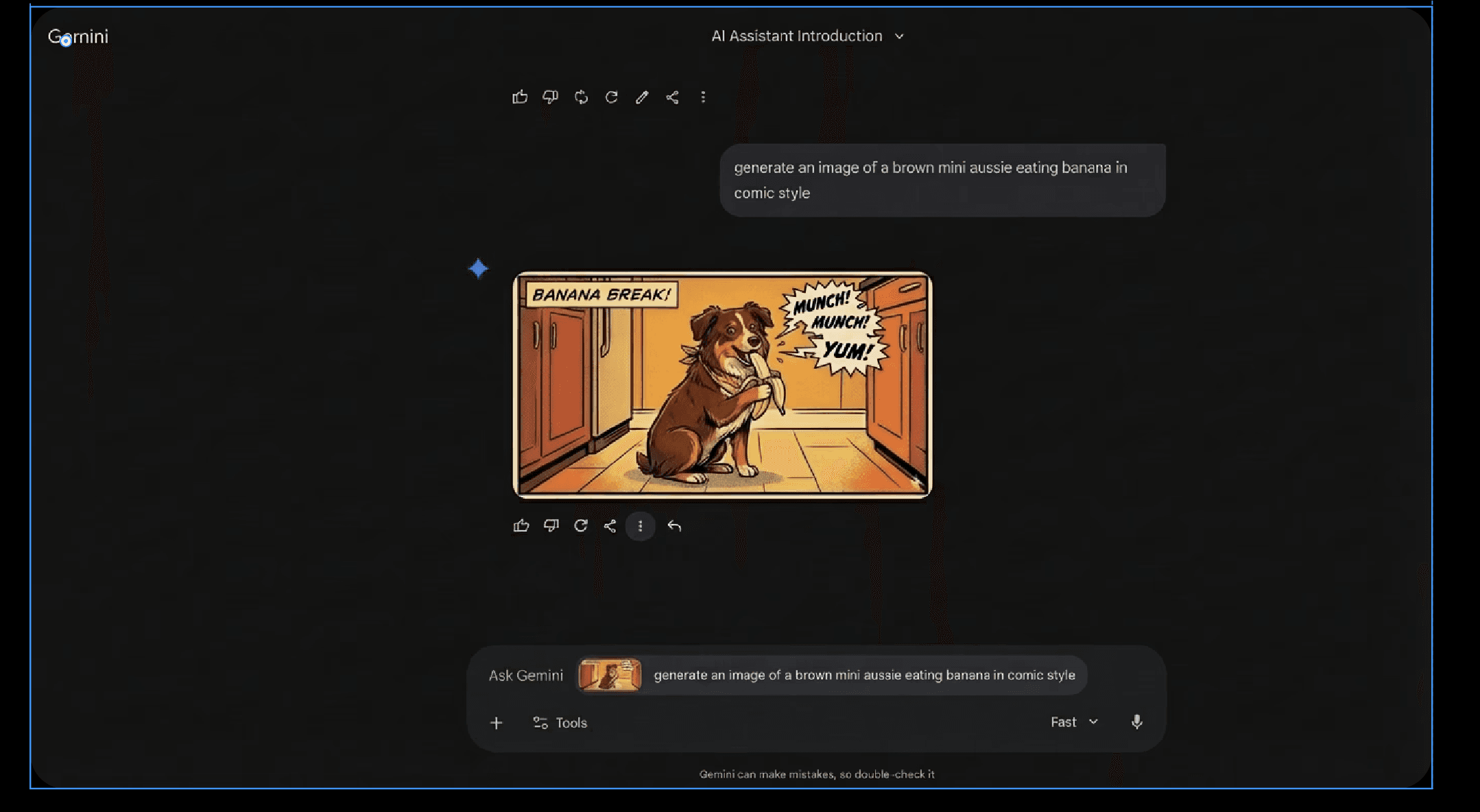Like the generated dog image response
The height and width of the screenshot is (812, 1480).
521,525
